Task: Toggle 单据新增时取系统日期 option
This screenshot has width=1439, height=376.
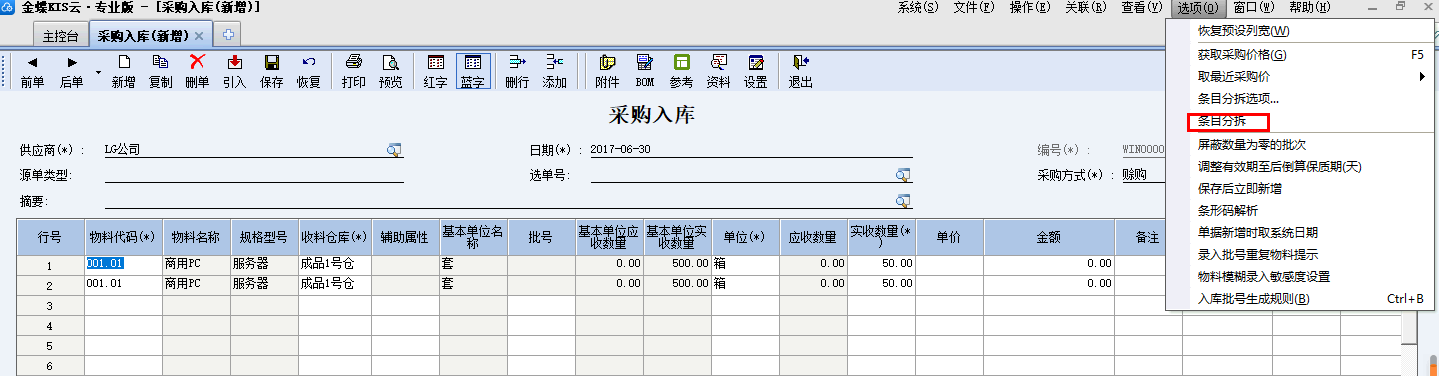Action: pyautogui.click(x=1301, y=233)
